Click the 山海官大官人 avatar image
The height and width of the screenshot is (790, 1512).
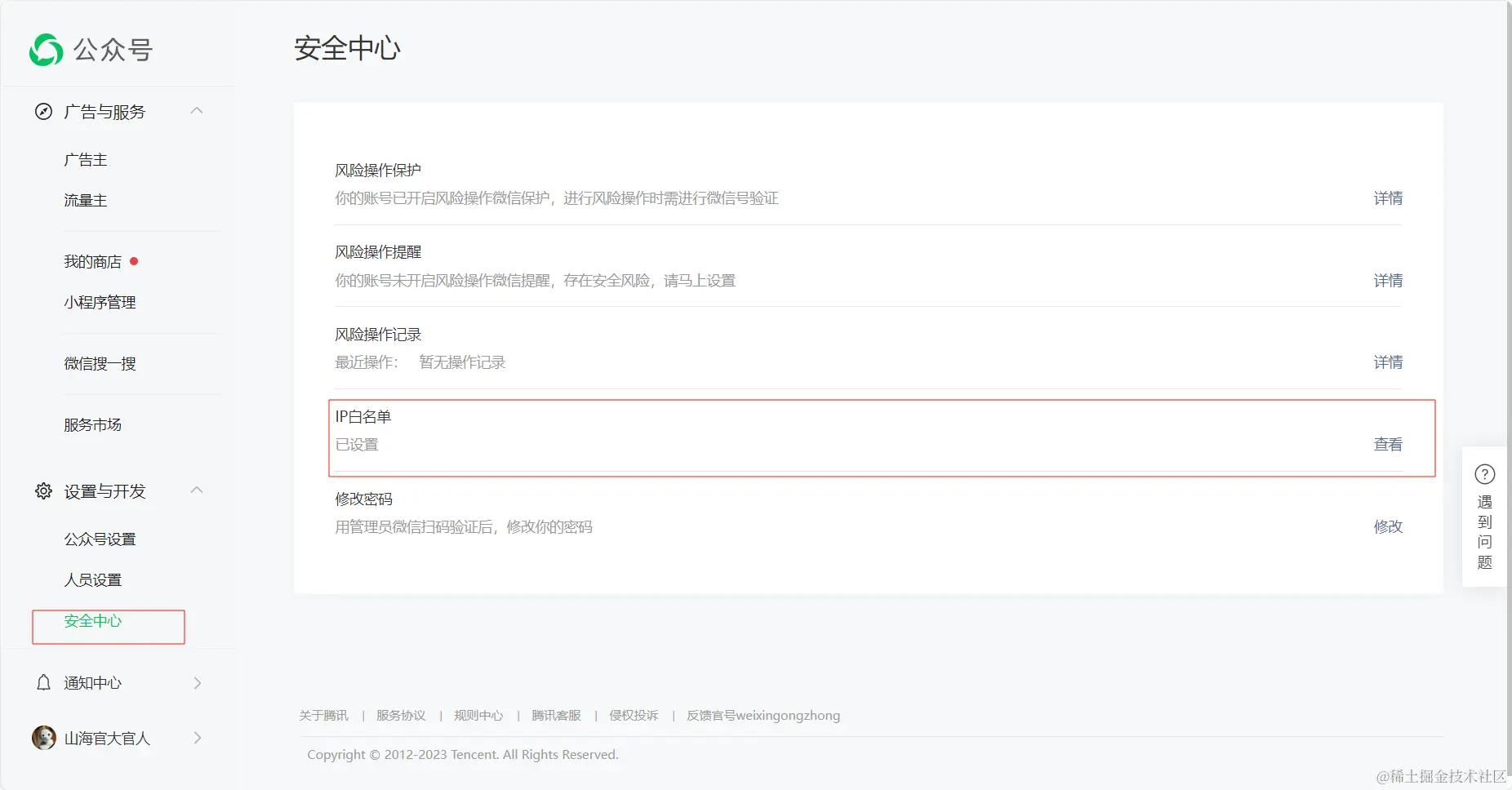click(44, 737)
